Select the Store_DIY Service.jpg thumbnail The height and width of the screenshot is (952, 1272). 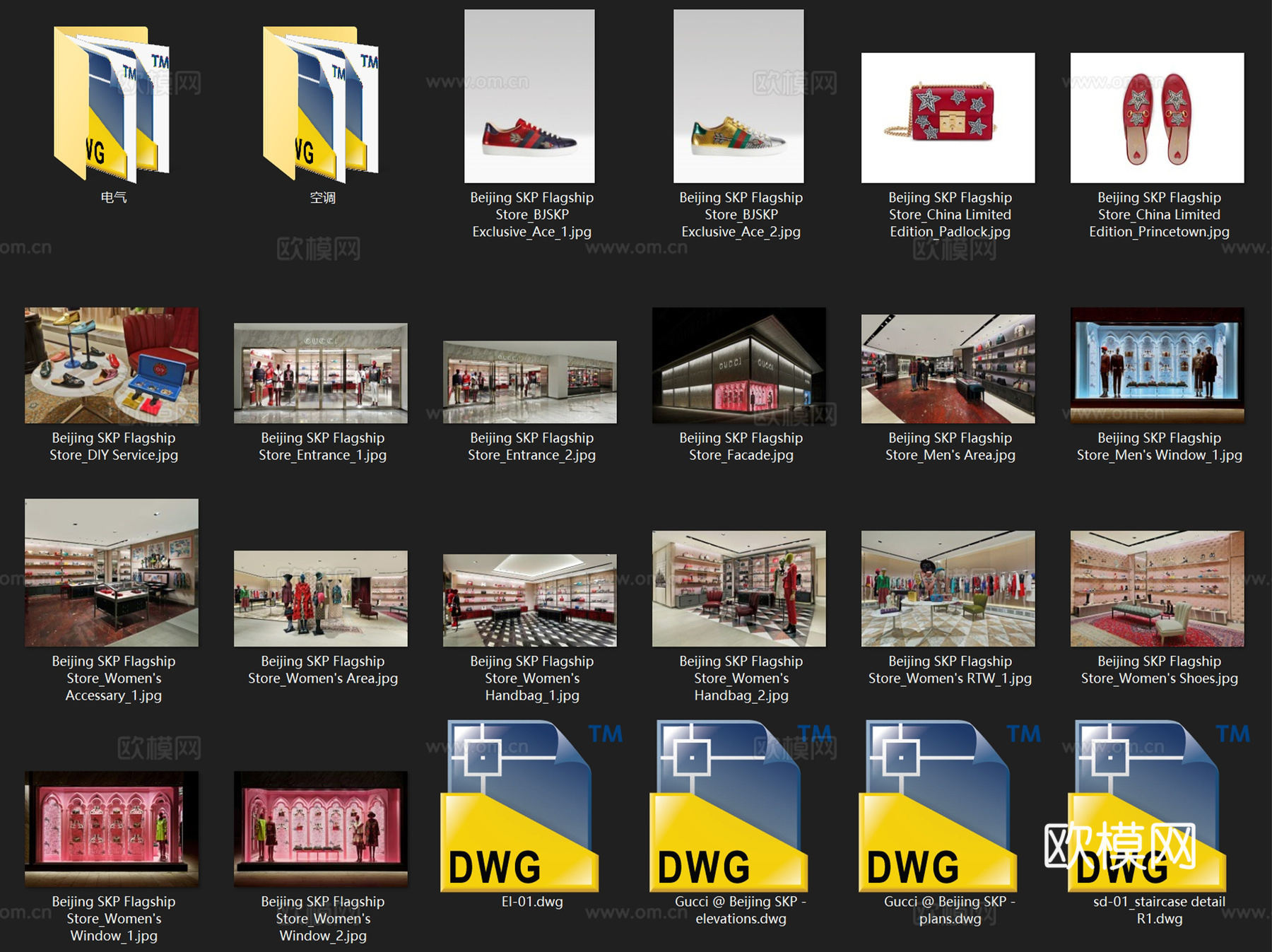click(112, 365)
